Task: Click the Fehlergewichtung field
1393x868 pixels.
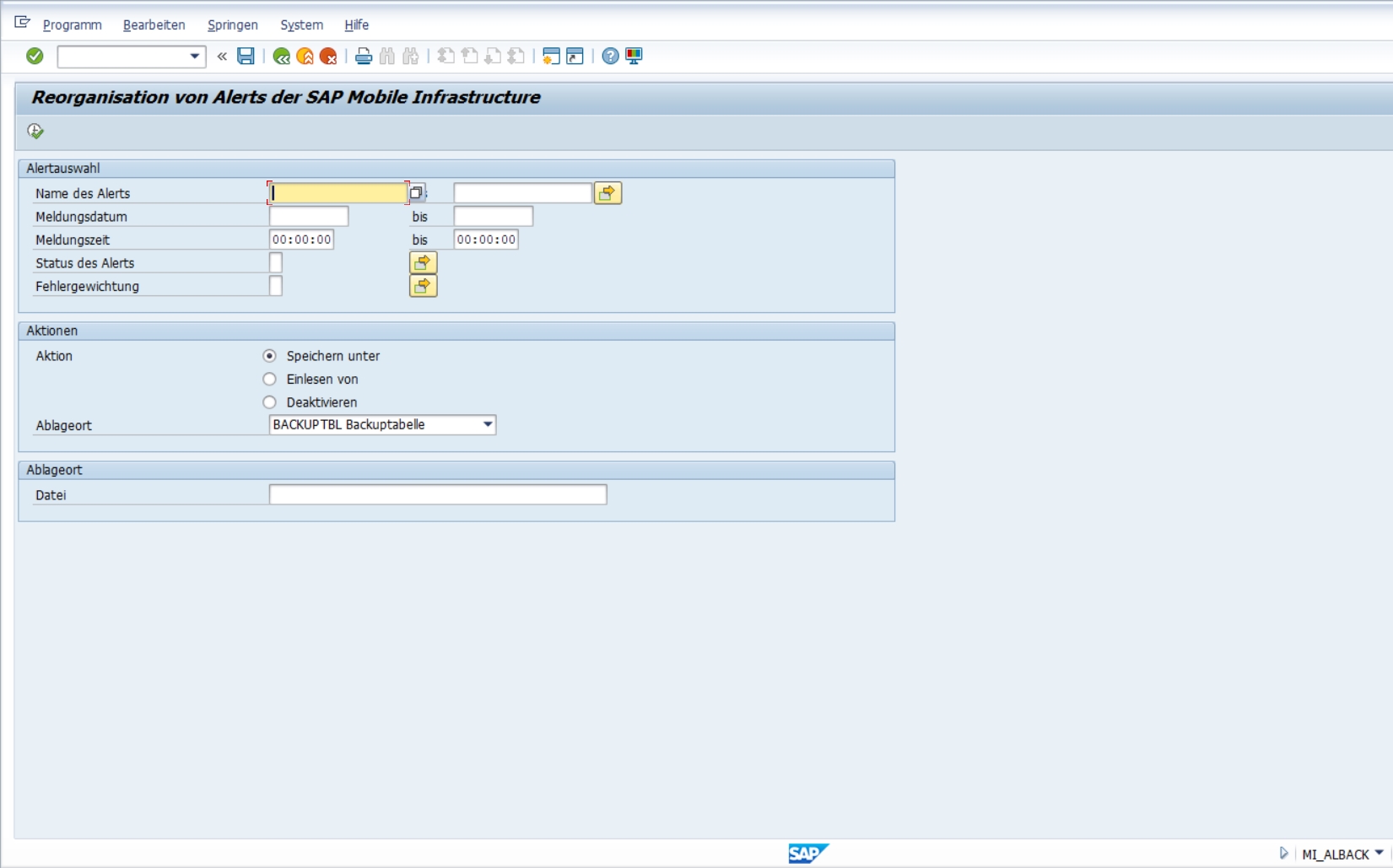Action: [x=276, y=286]
